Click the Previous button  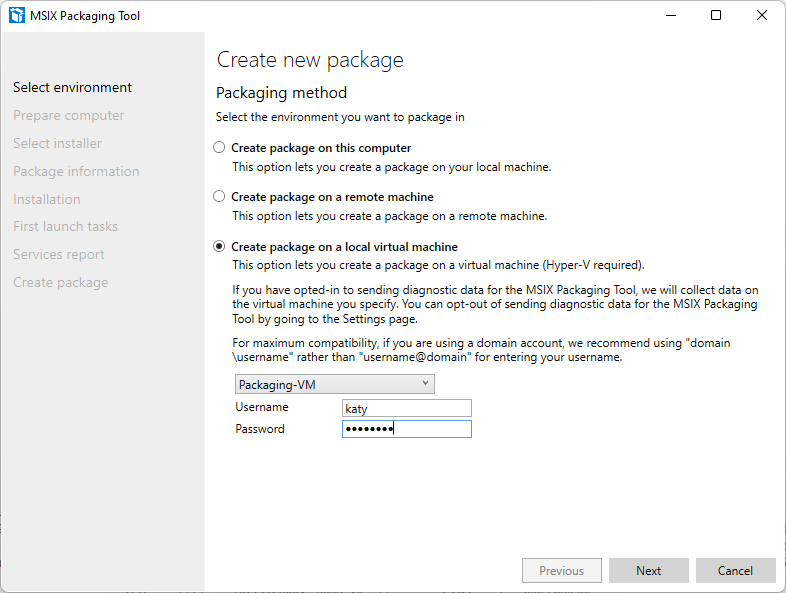pyautogui.click(x=561, y=570)
